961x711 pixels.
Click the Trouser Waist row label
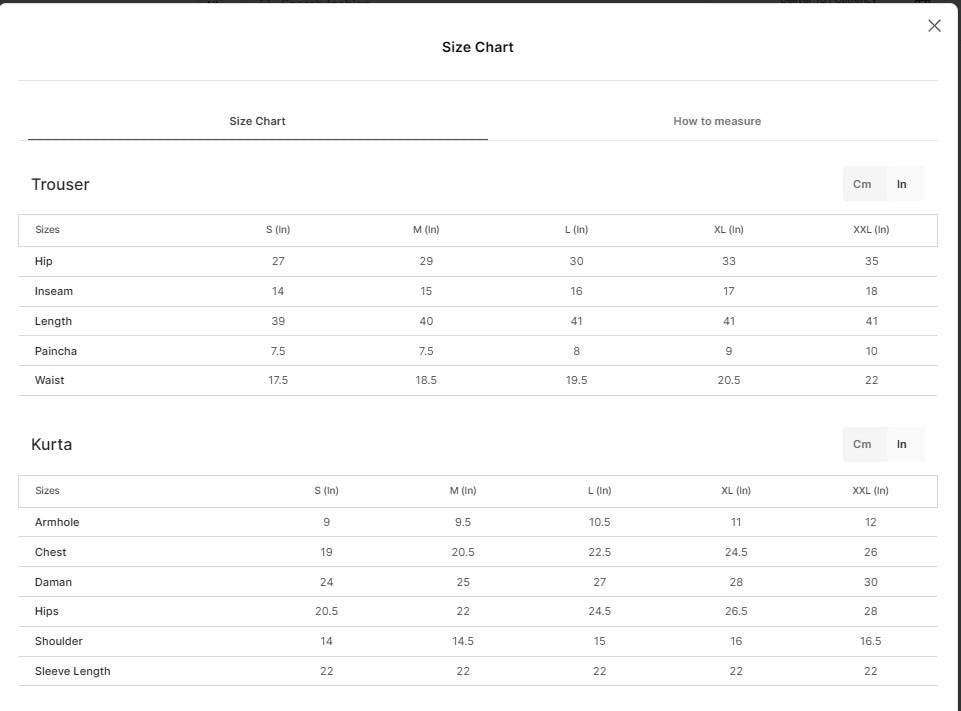50,380
